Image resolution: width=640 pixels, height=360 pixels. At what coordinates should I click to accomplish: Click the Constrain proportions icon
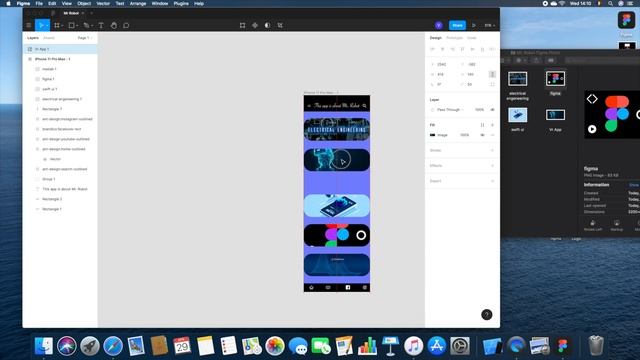(492, 74)
